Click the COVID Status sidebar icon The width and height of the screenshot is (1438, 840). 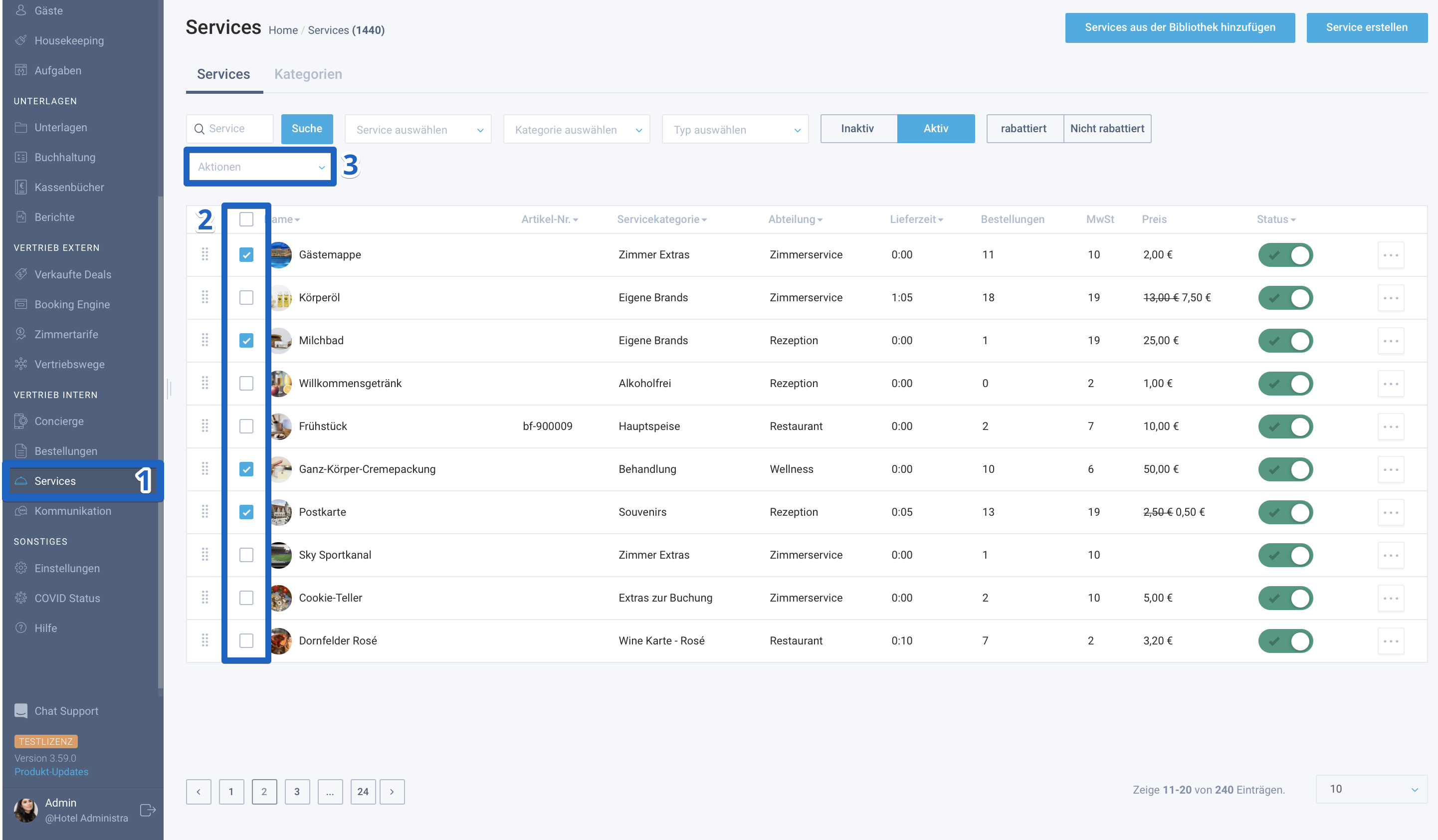20,598
